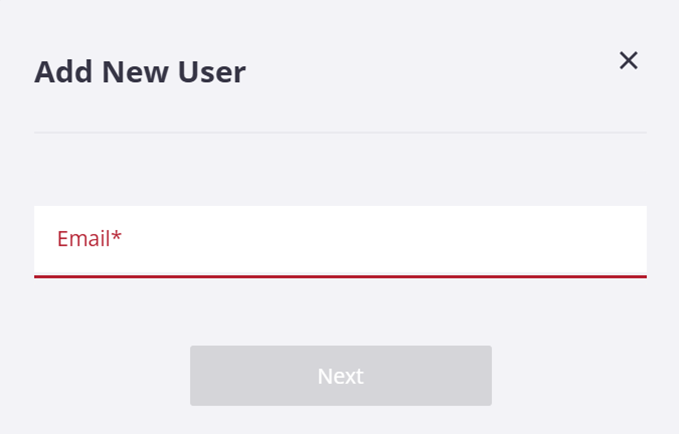Image resolution: width=679 pixels, height=434 pixels.
Task: Click the word User in the title
Action: [x=212, y=72]
